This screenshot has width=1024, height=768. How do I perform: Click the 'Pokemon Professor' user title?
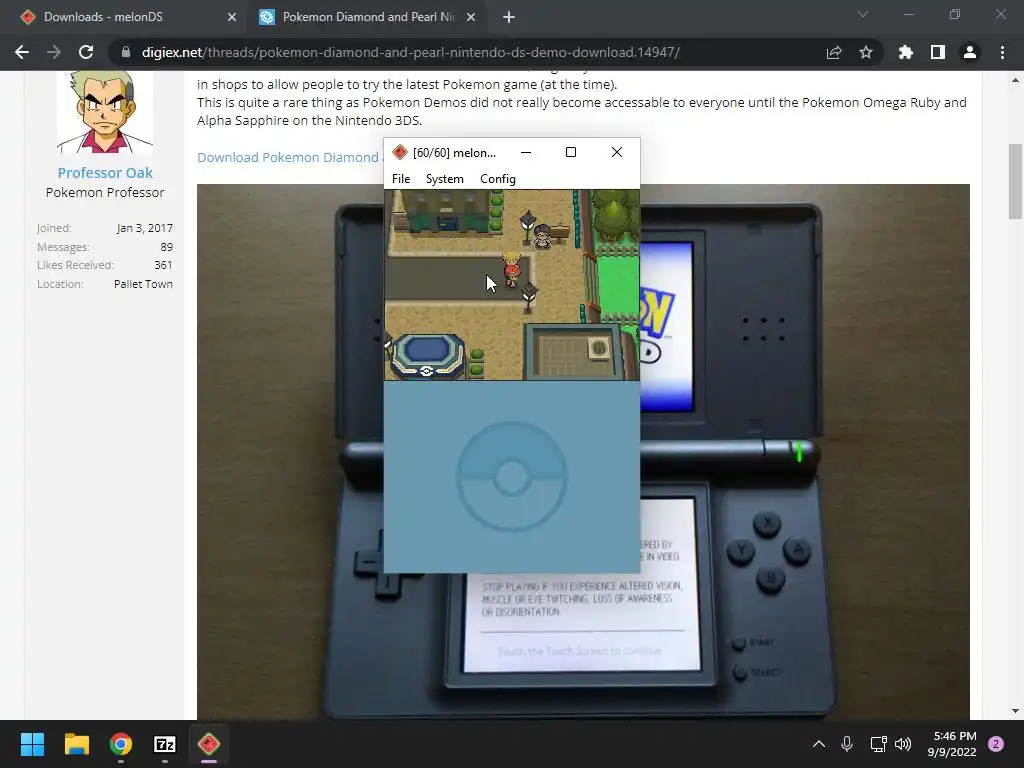click(x=105, y=193)
